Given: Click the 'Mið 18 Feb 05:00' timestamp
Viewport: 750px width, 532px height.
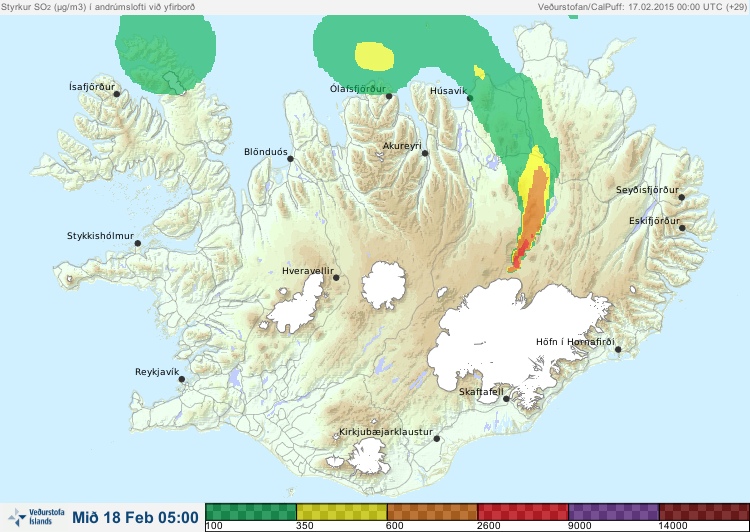Looking at the screenshot, I should point(135,518).
